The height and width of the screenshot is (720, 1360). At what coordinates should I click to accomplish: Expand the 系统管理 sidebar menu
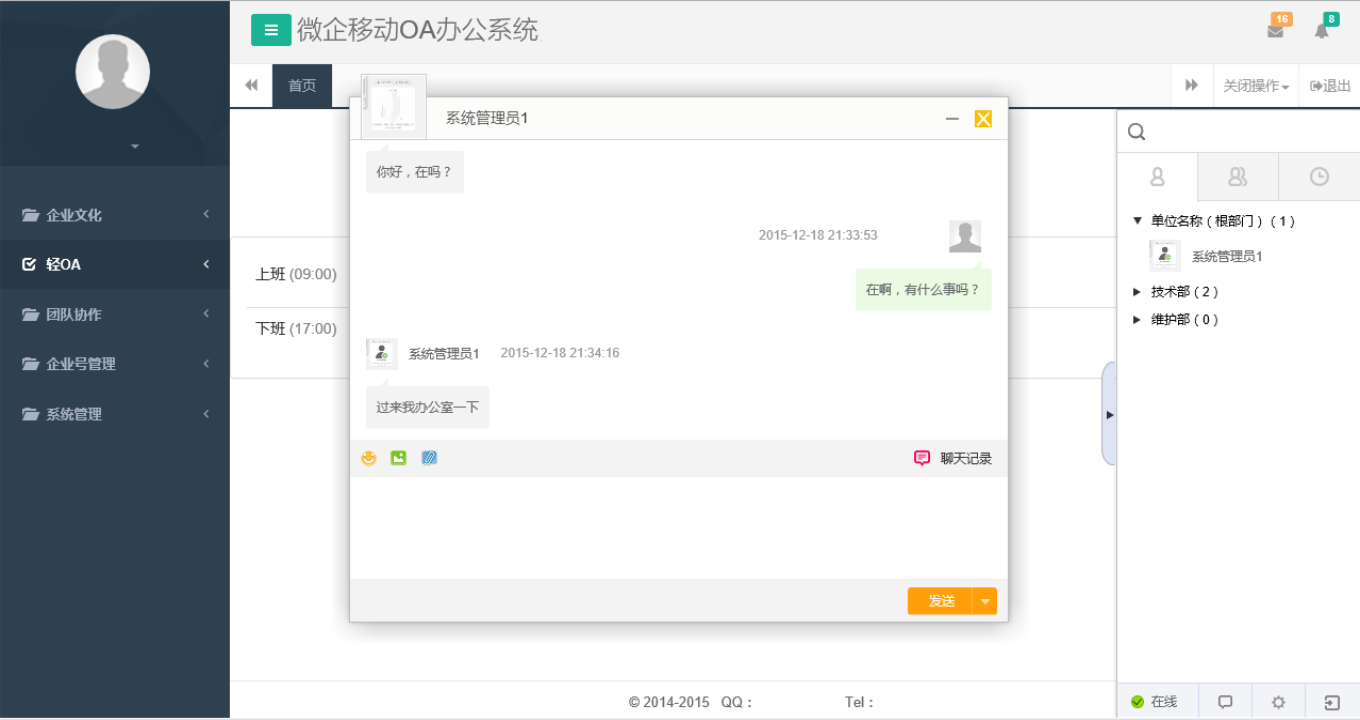(115, 414)
